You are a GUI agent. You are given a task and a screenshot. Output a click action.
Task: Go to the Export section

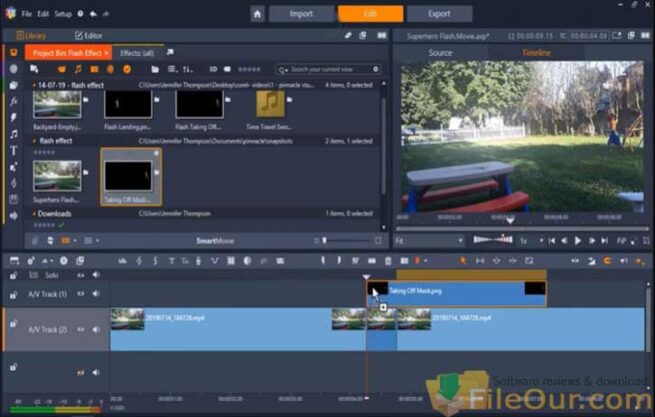439,14
